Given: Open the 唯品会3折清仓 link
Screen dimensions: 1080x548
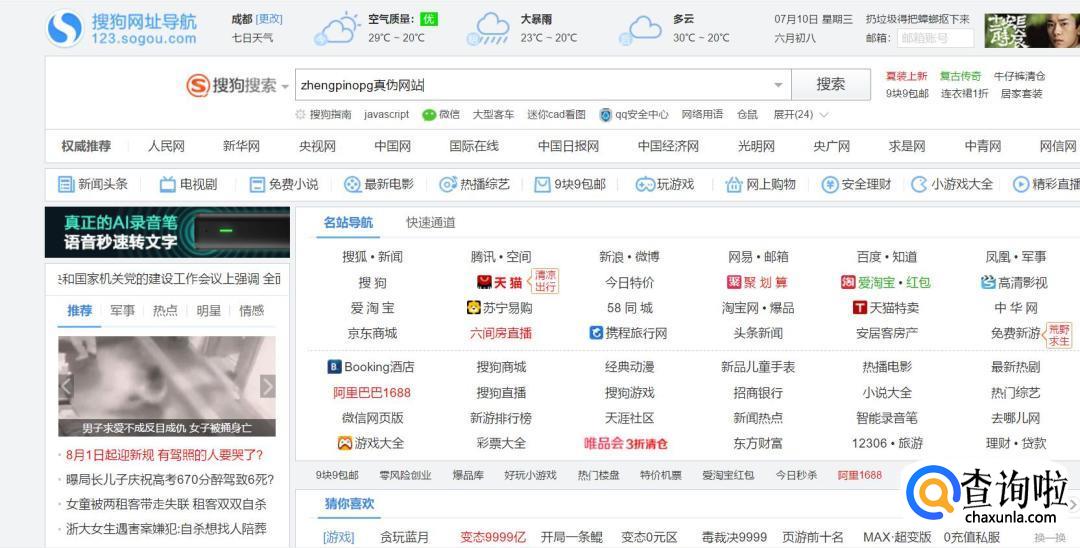Looking at the screenshot, I should [626, 443].
